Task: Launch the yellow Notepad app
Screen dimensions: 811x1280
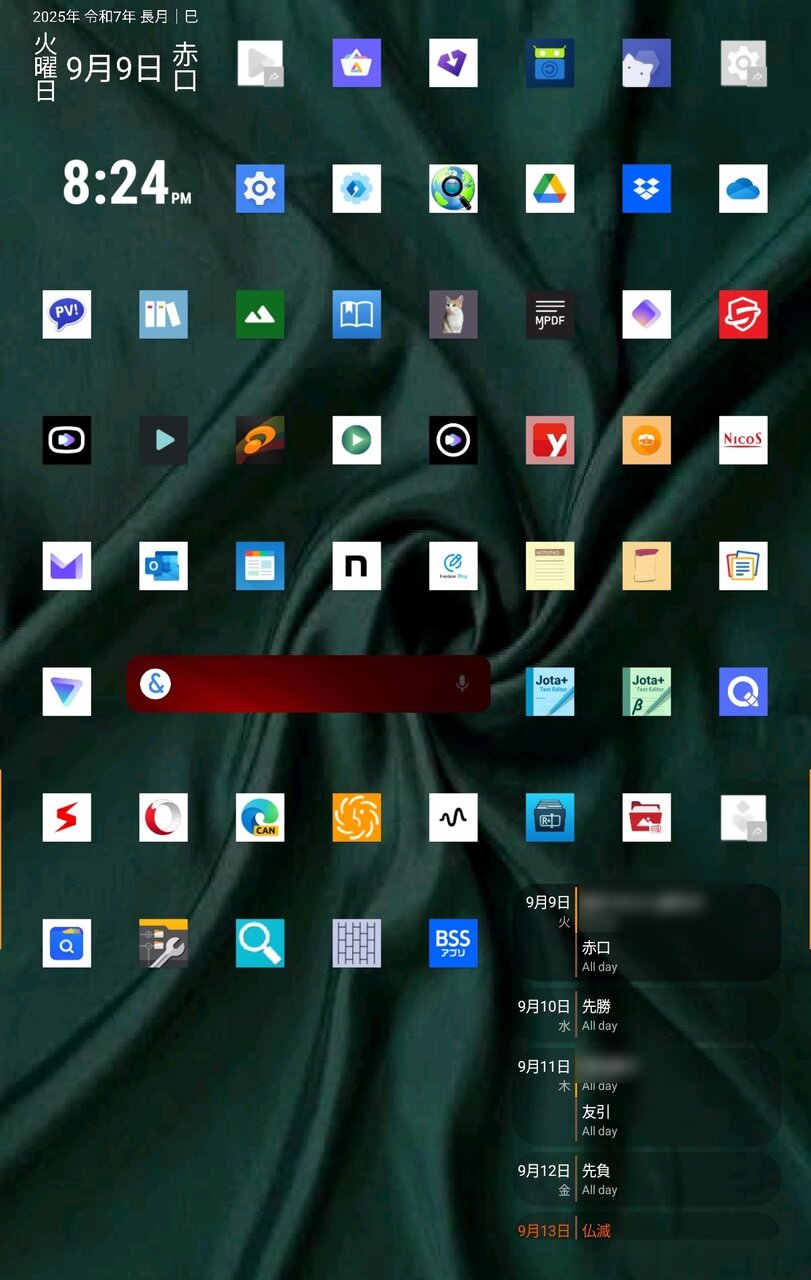Action: [550, 566]
